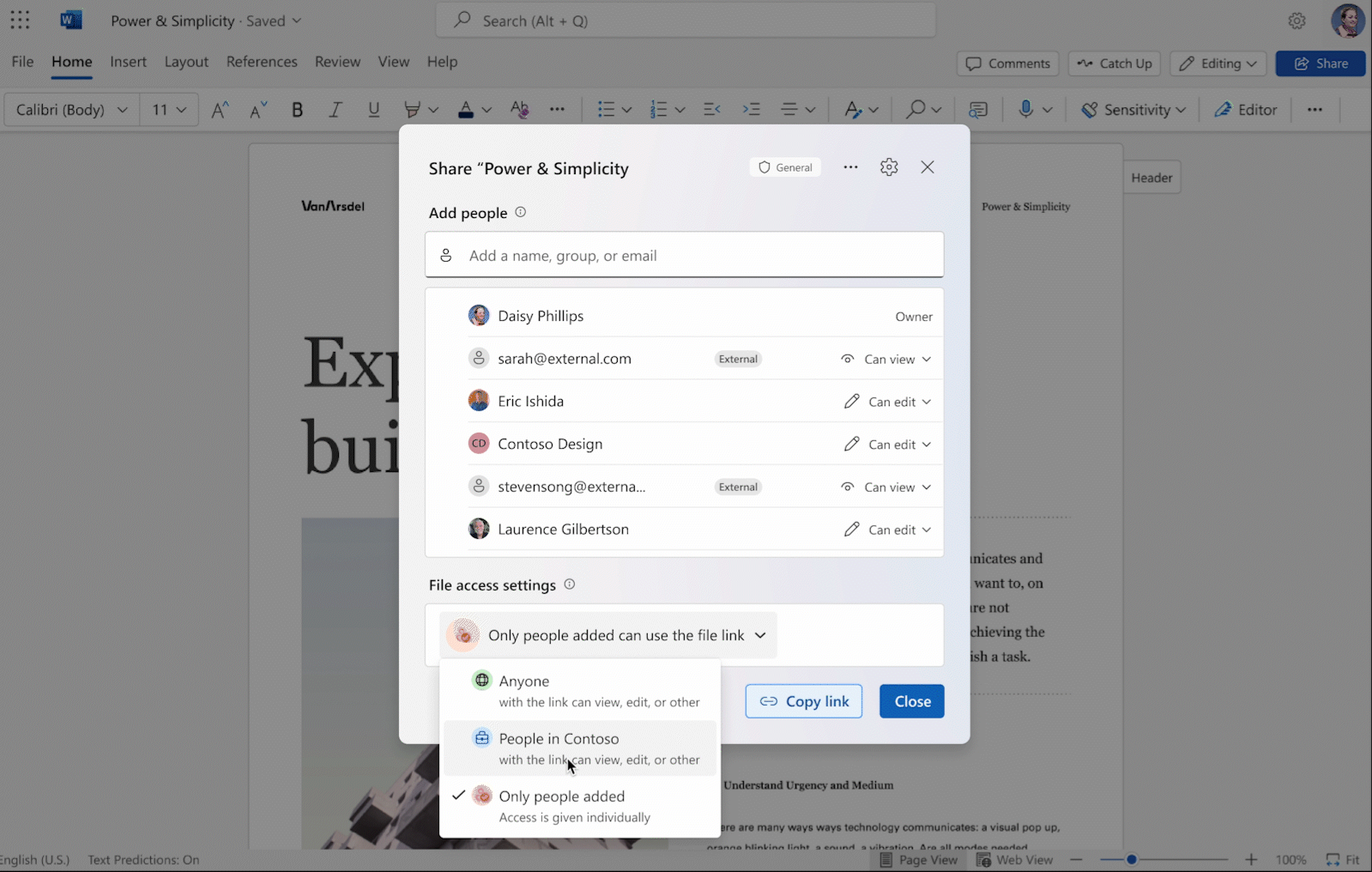Screen dimensions: 1372x872
Task: Switch to the Home tab
Action: point(71,62)
